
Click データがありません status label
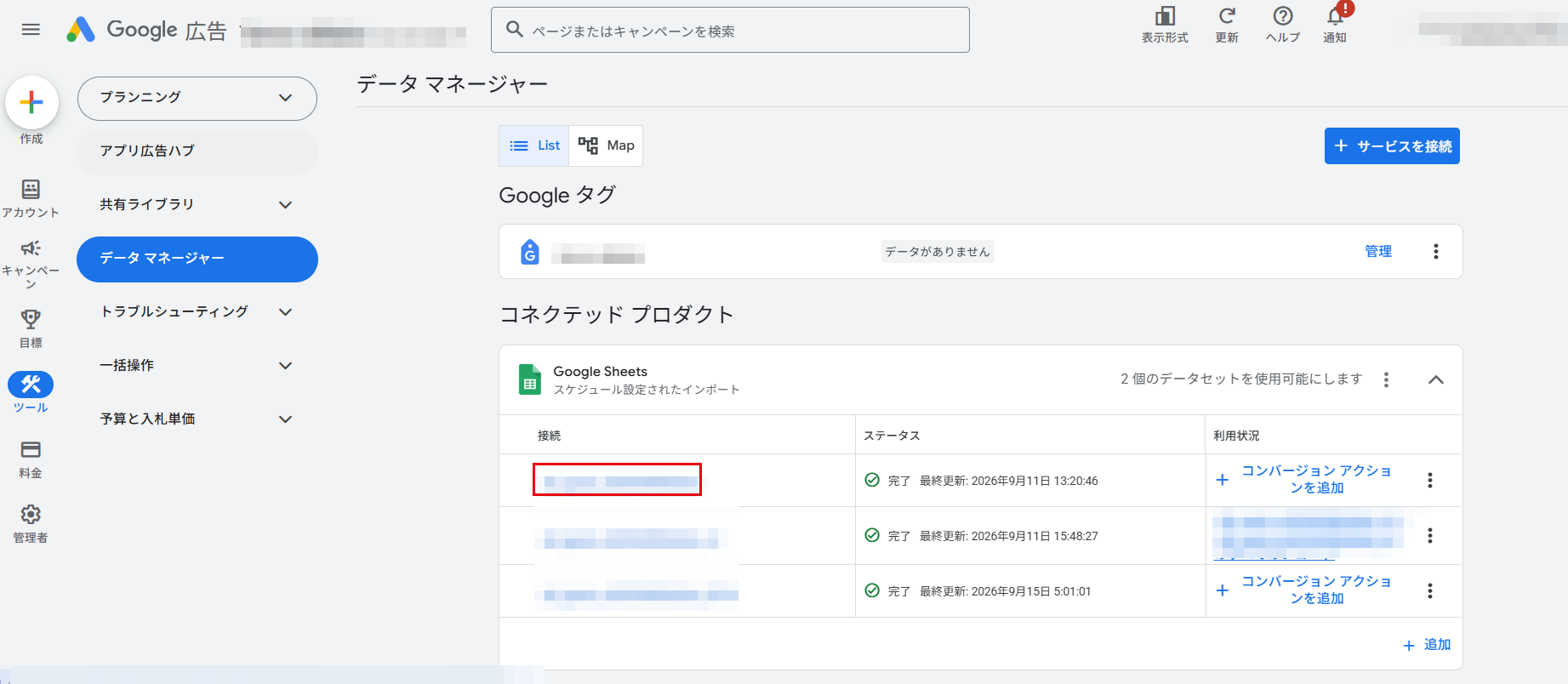pos(938,251)
